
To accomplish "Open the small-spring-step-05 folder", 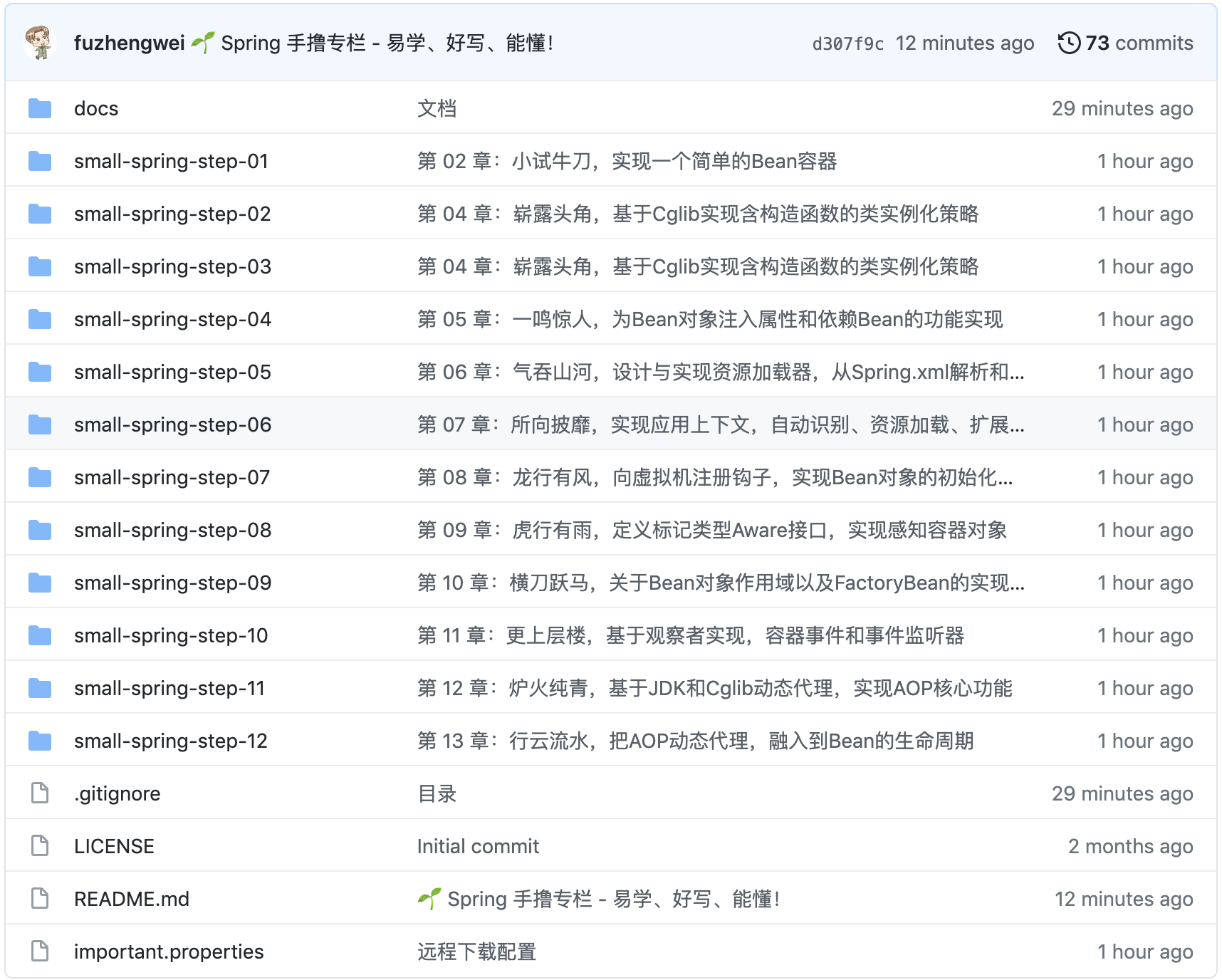I will [172, 372].
